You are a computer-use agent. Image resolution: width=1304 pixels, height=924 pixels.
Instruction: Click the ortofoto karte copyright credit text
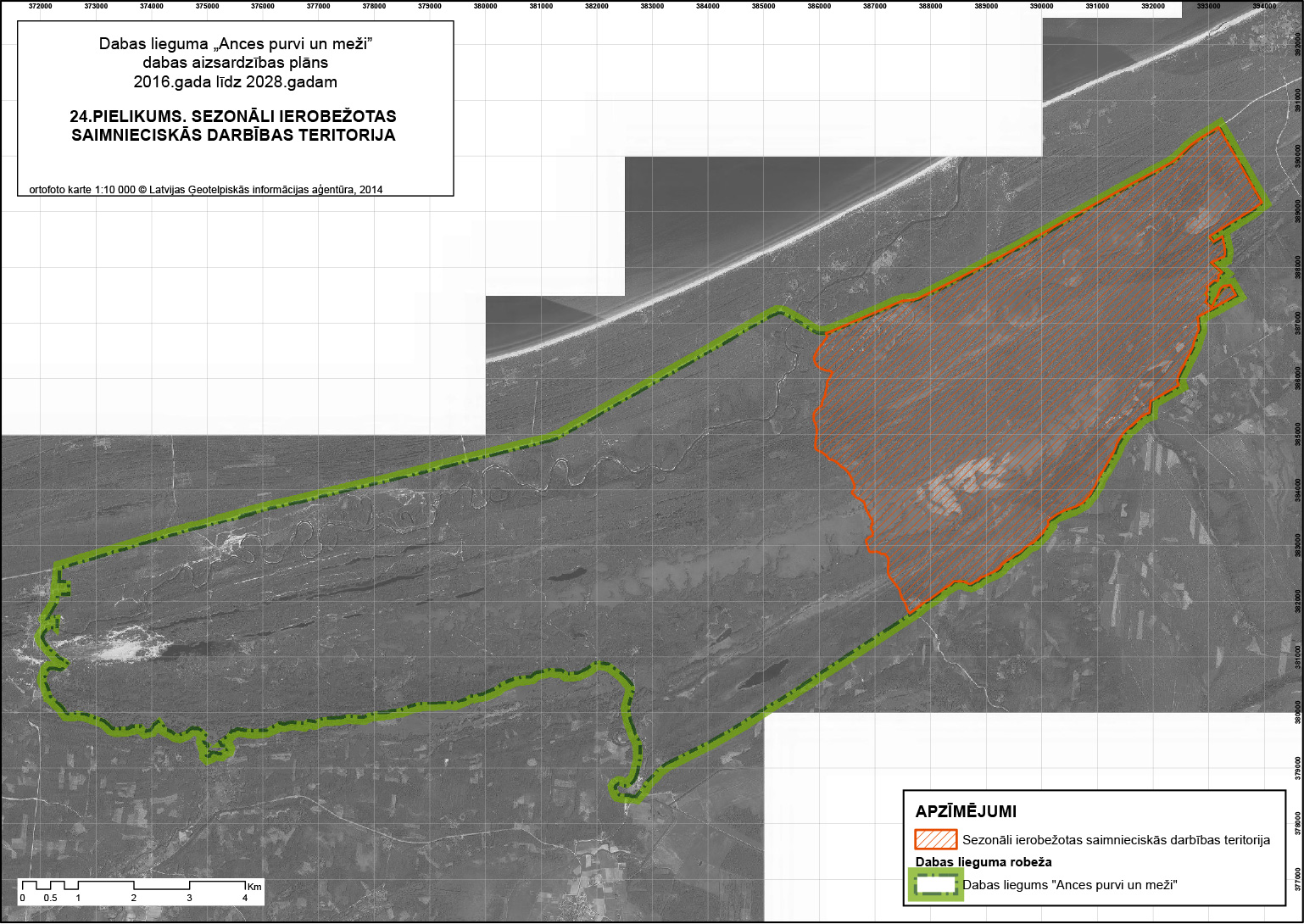[x=206, y=190]
